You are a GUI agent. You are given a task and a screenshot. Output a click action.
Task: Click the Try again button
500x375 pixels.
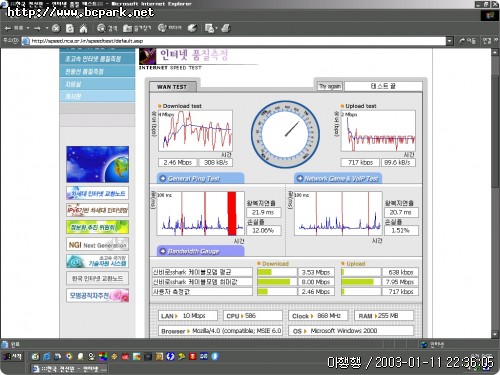[x=330, y=86]
